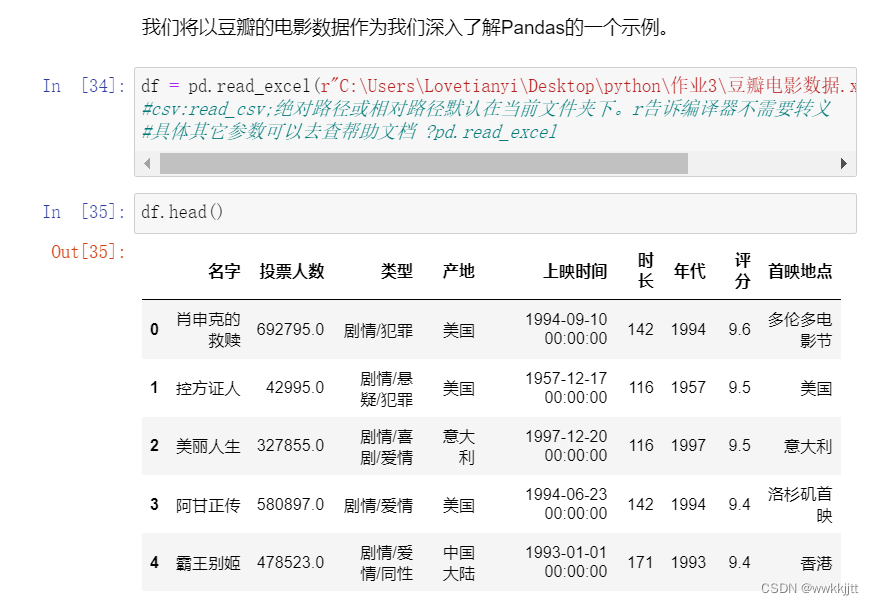Click release date 1994-09-10 00:00:00

pyautogui.click(x=566, y=329)
